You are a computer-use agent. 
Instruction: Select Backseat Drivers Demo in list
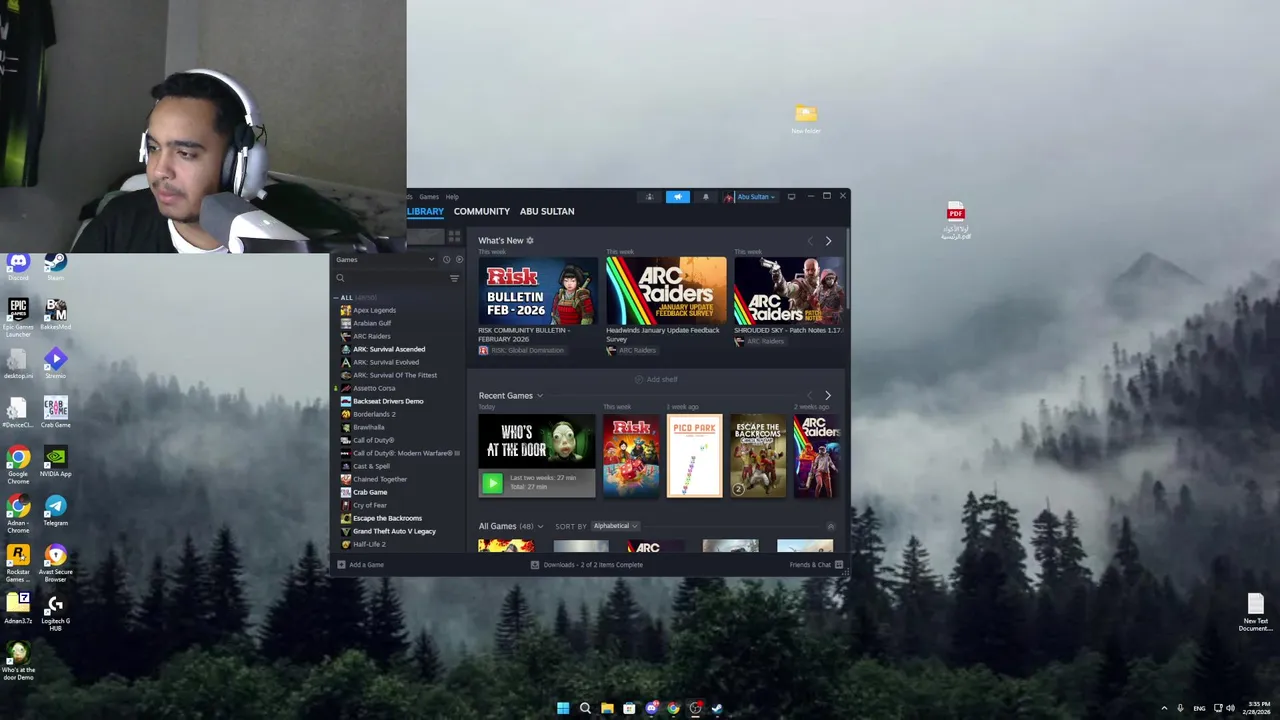click(x=388, y=401)
